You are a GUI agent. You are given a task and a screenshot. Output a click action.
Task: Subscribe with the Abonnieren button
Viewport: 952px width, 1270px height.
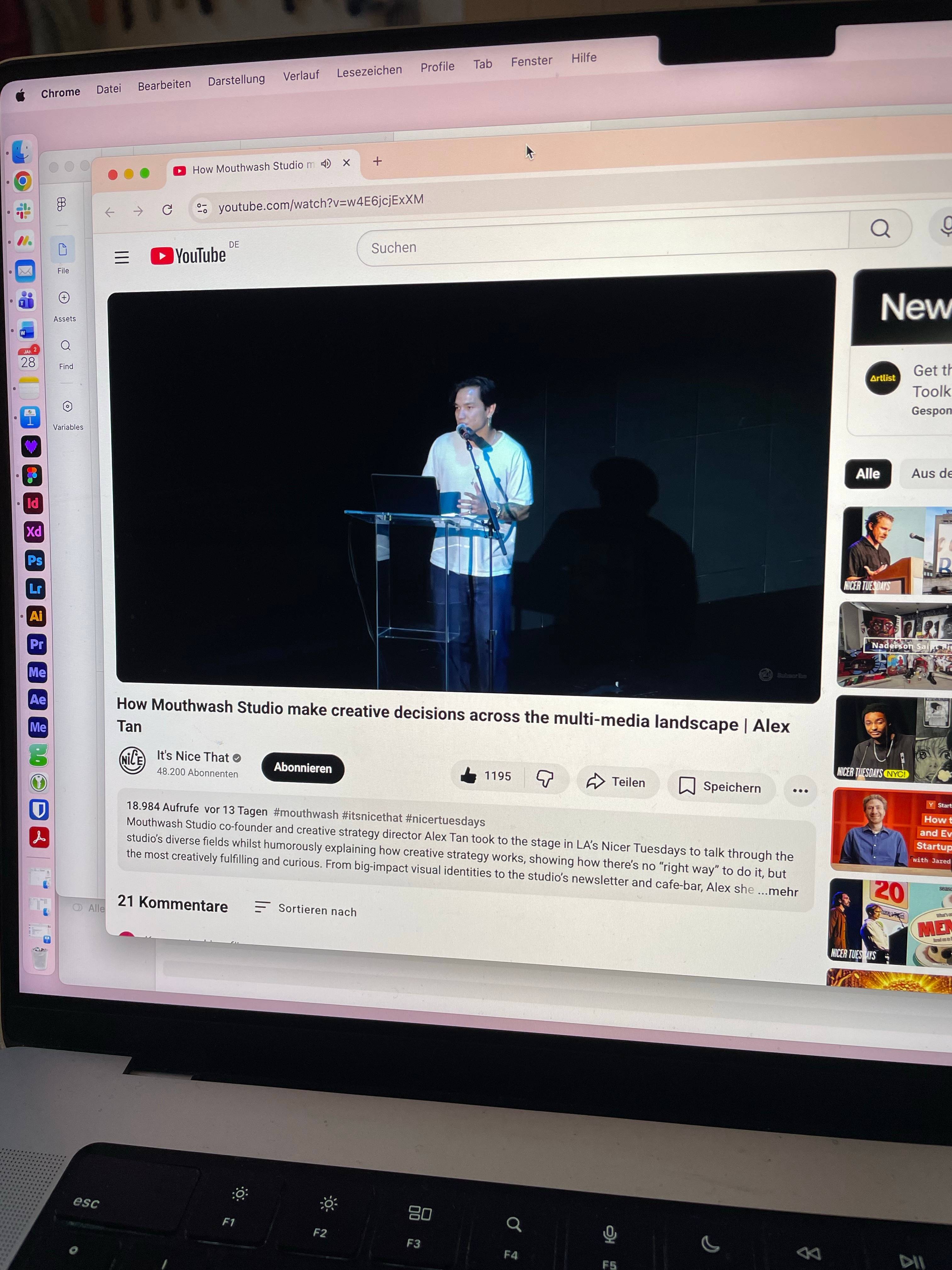303,768
